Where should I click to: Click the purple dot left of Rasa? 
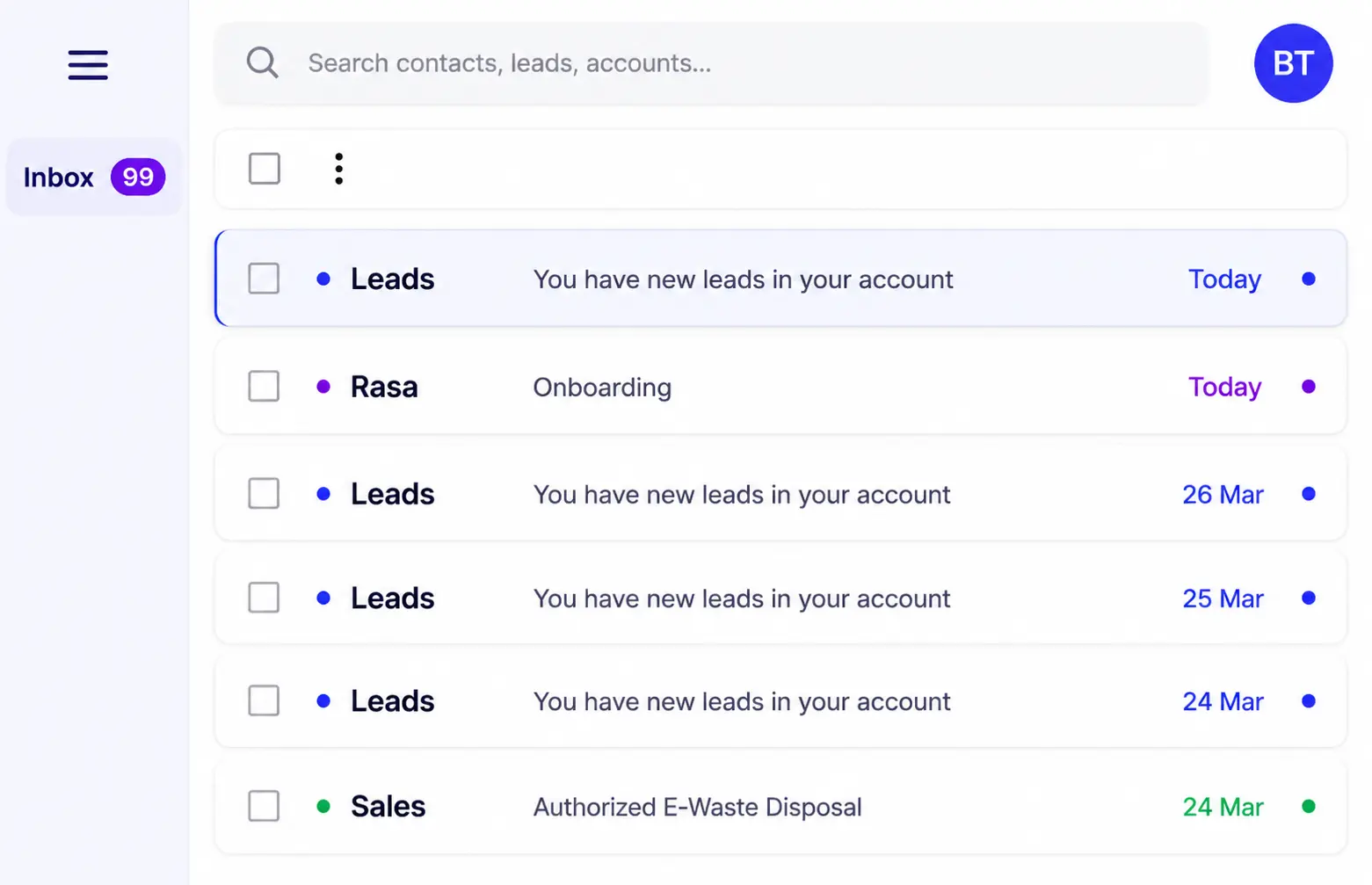(323, 387)
